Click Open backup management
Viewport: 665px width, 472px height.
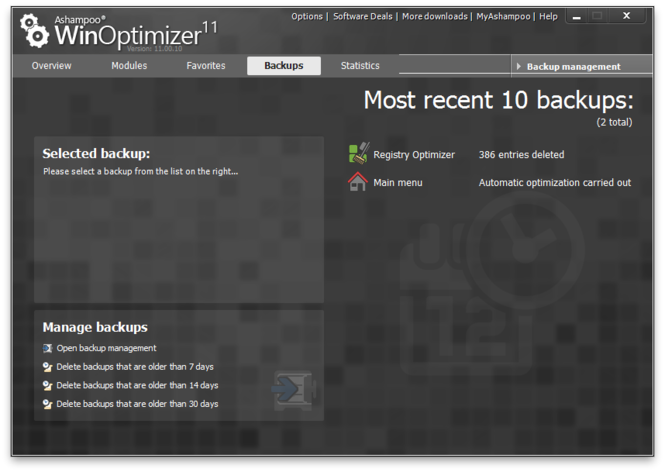(x=106, y=348)
